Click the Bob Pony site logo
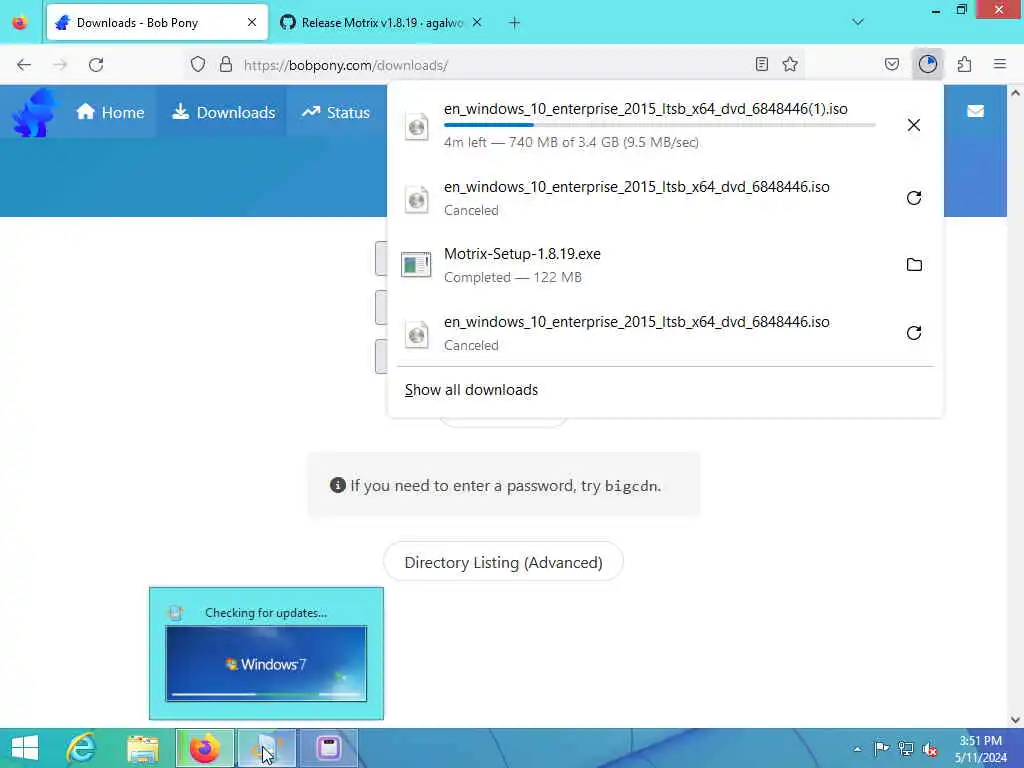 [x=35, y=112]
